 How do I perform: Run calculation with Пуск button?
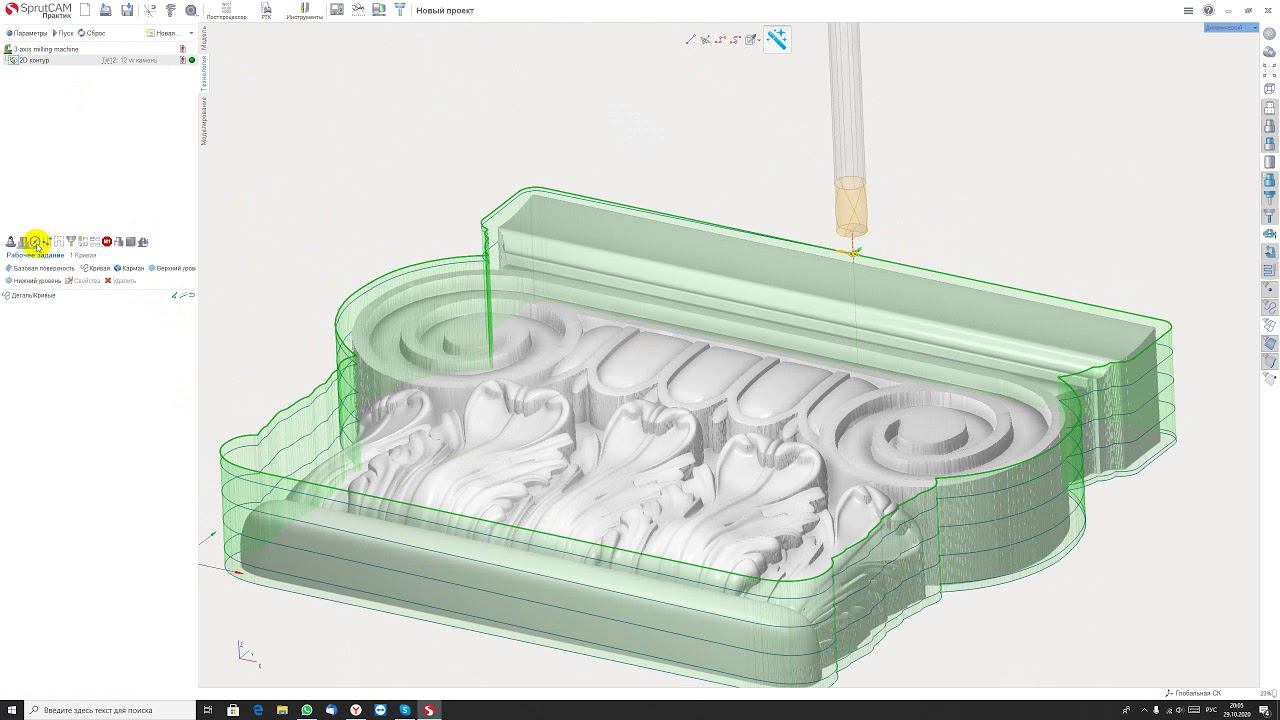click(x=63, y=33)
